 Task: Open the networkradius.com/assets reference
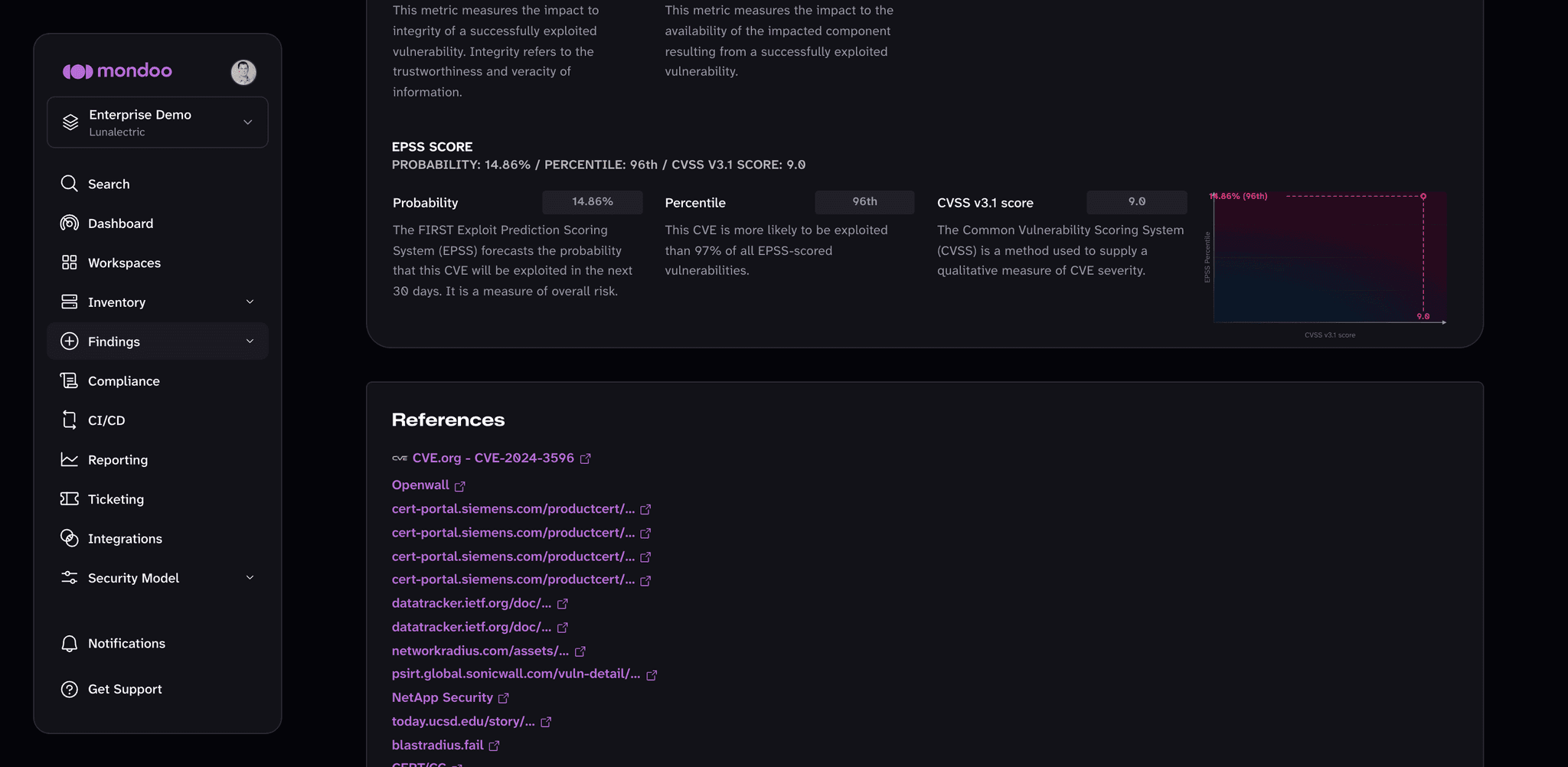point(480,651)
